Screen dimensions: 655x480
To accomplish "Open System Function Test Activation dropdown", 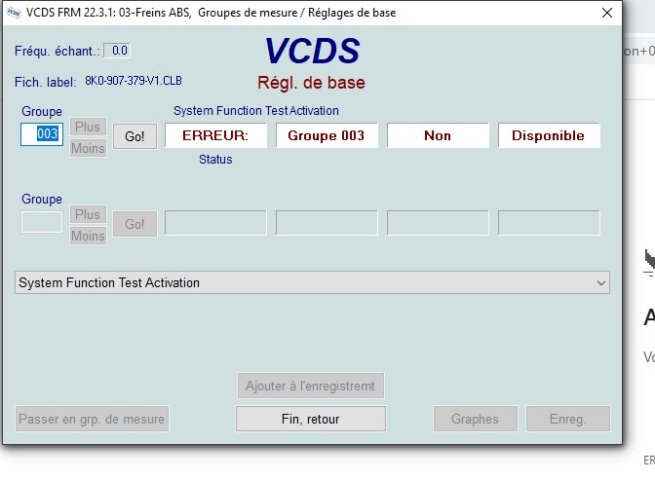I will pos(312,283).
